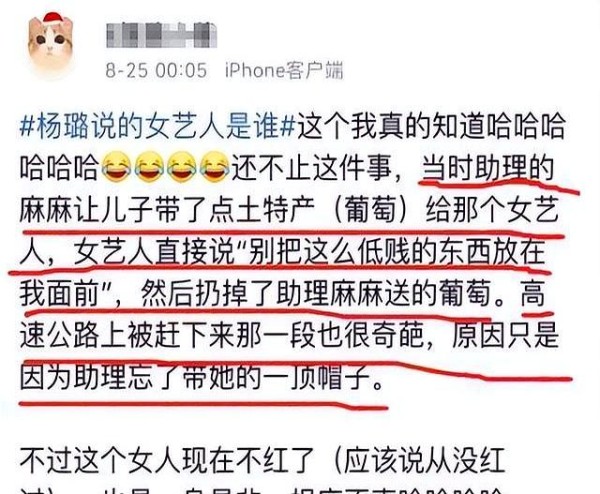The height and width of the screenshot is (494, 600).
Task: Open the cat avatar profile picture
Action: [x=51, y=45]
